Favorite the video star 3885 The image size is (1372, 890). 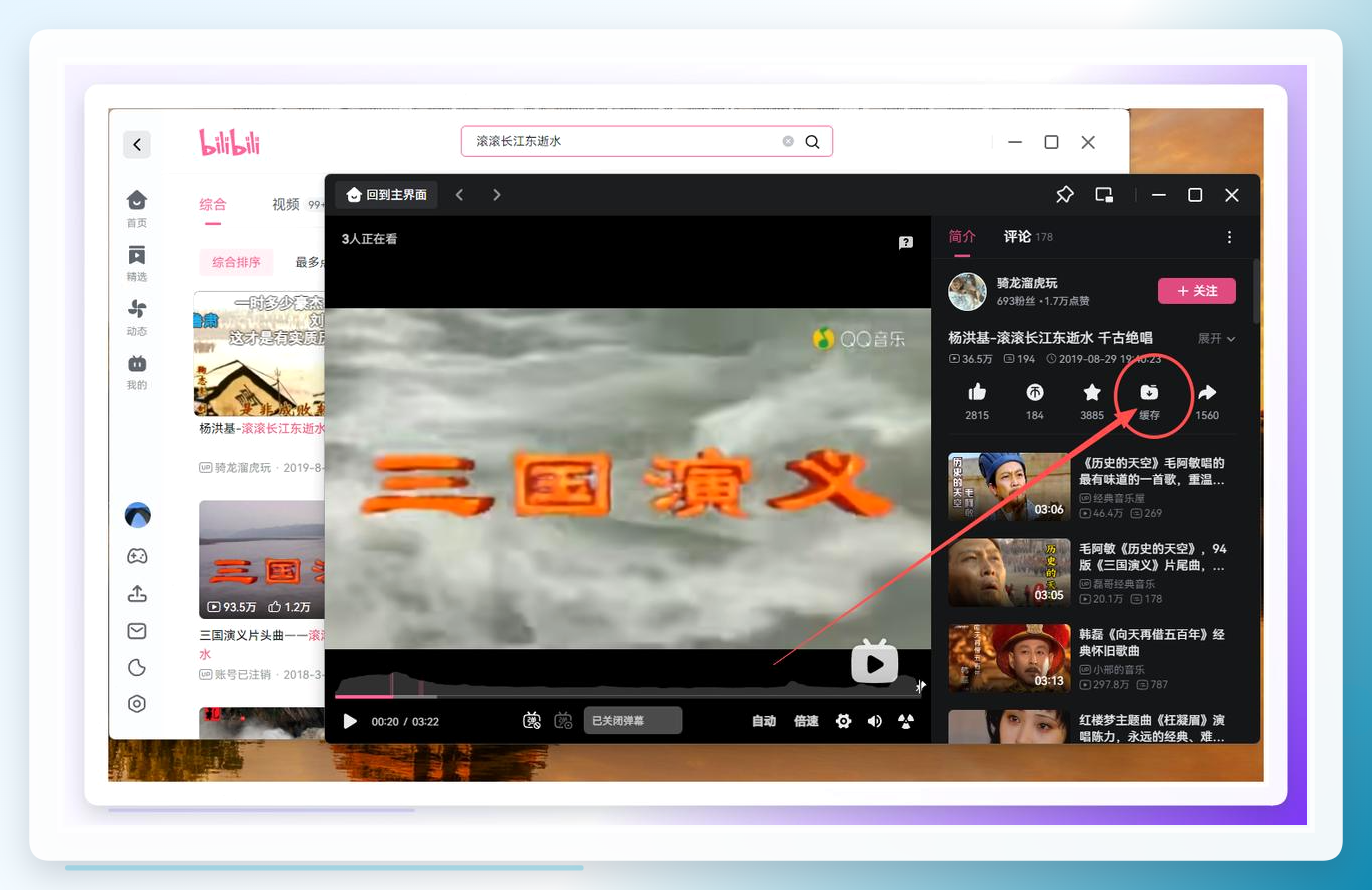point(1092,402)
